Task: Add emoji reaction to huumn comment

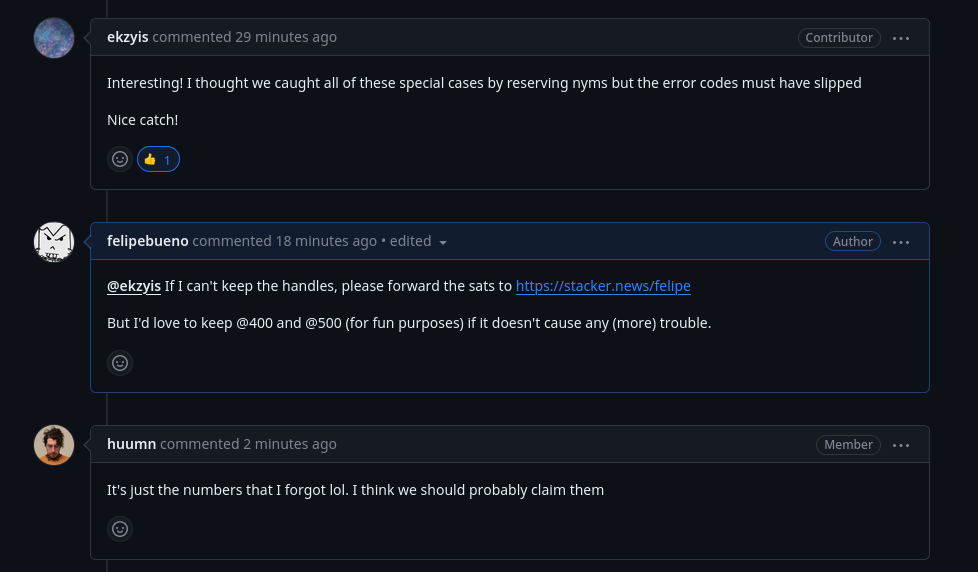Action: click(120, 529)
